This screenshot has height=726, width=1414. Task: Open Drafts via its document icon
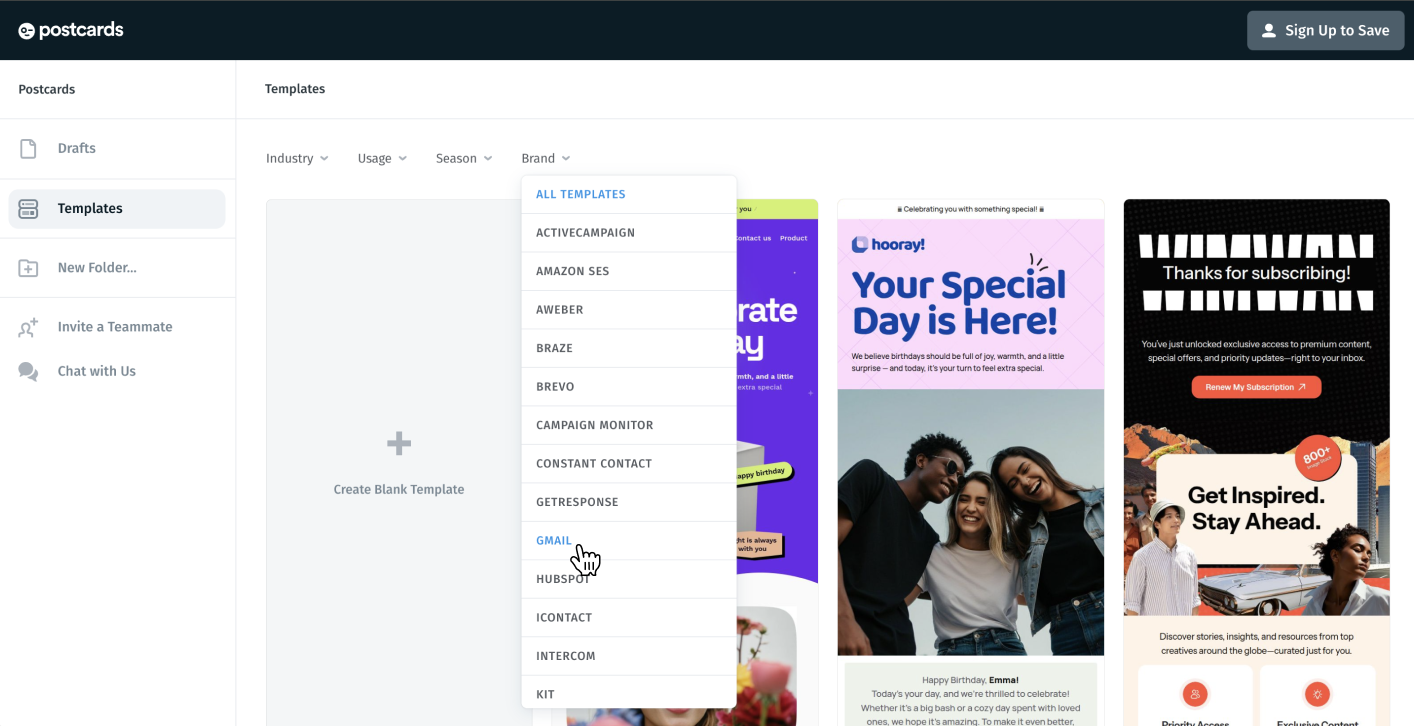(28, 149)
